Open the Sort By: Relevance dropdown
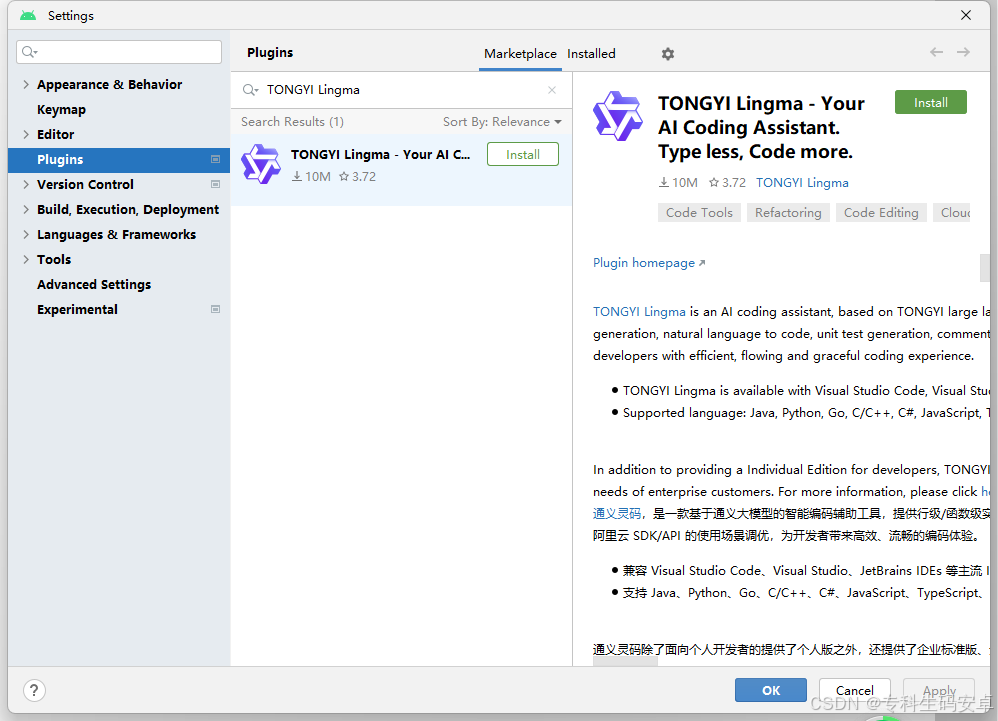The height and width of the screenshot is (721, 998). 502,122
